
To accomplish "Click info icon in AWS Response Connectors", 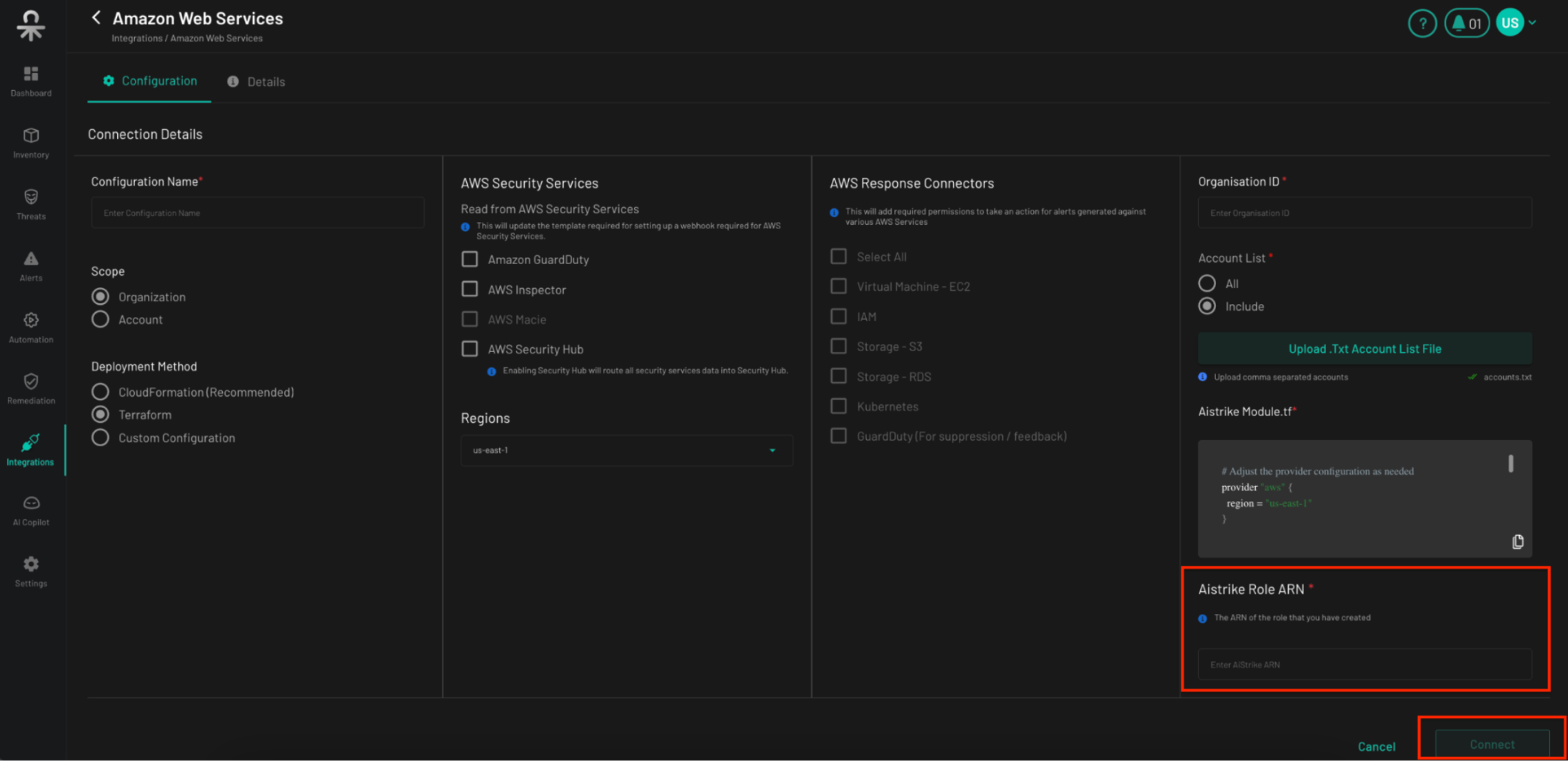I will tap(834, 213).
